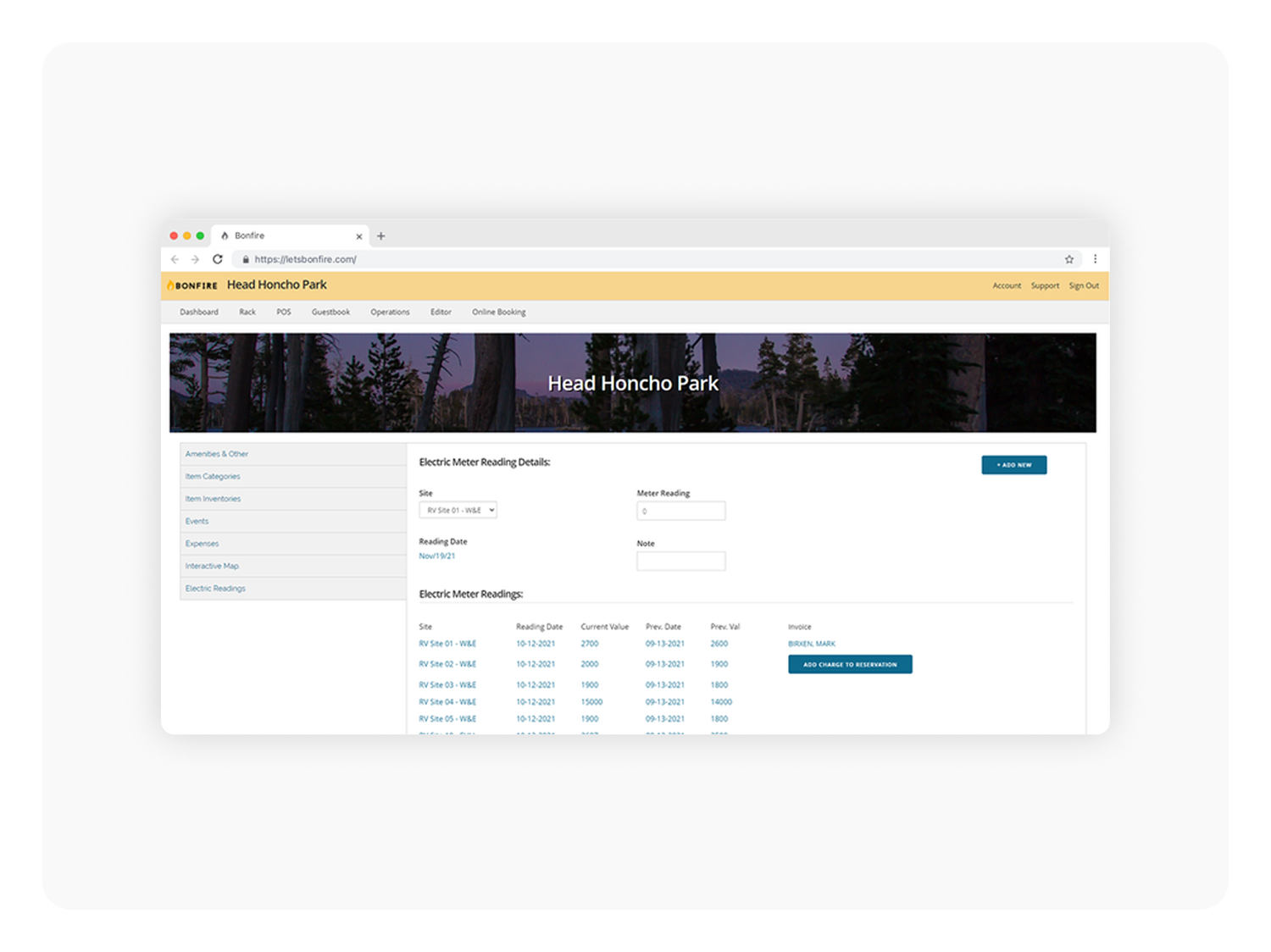Click the browser back arrow
The width and height of the screenshot is (1271, 952).
click(x=175, y=259)
